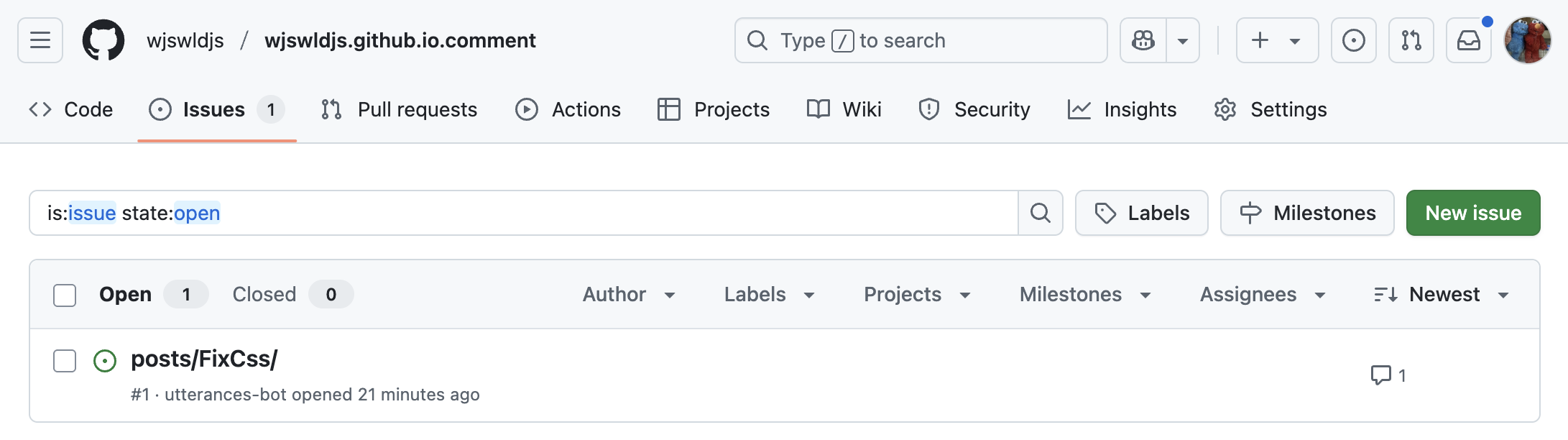Open the notifications inbox icon

pyautogui.click(x=1468, y=40)
